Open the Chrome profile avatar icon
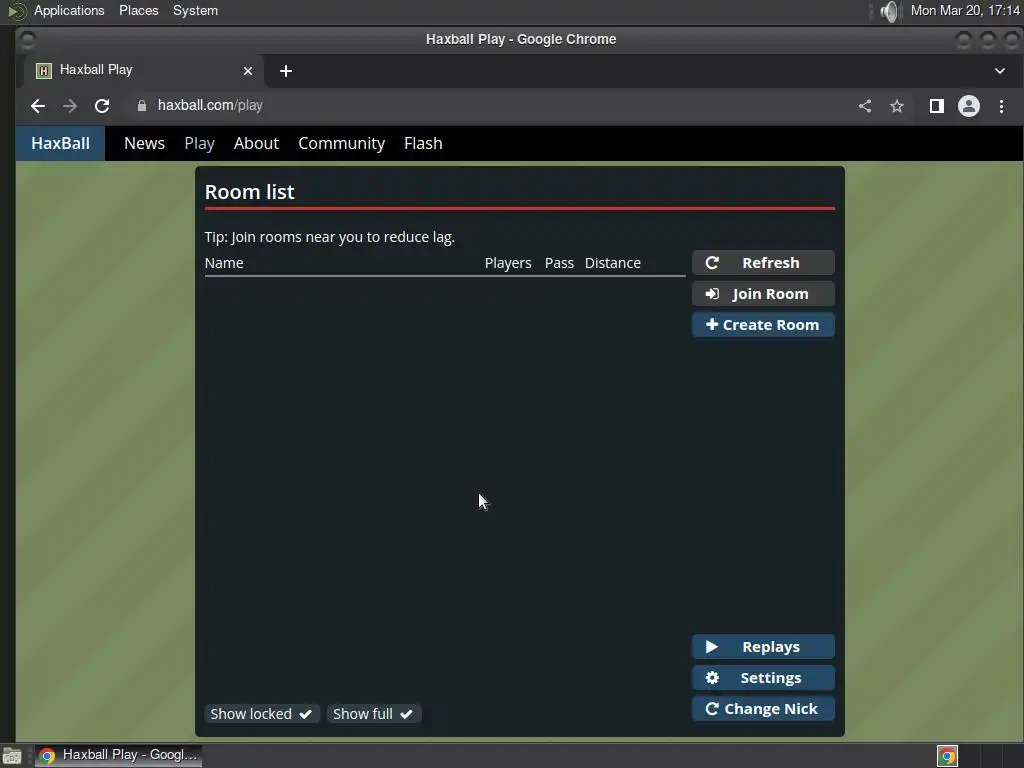The width and height of the screenshot is (1024, 768). click(968, 106)
